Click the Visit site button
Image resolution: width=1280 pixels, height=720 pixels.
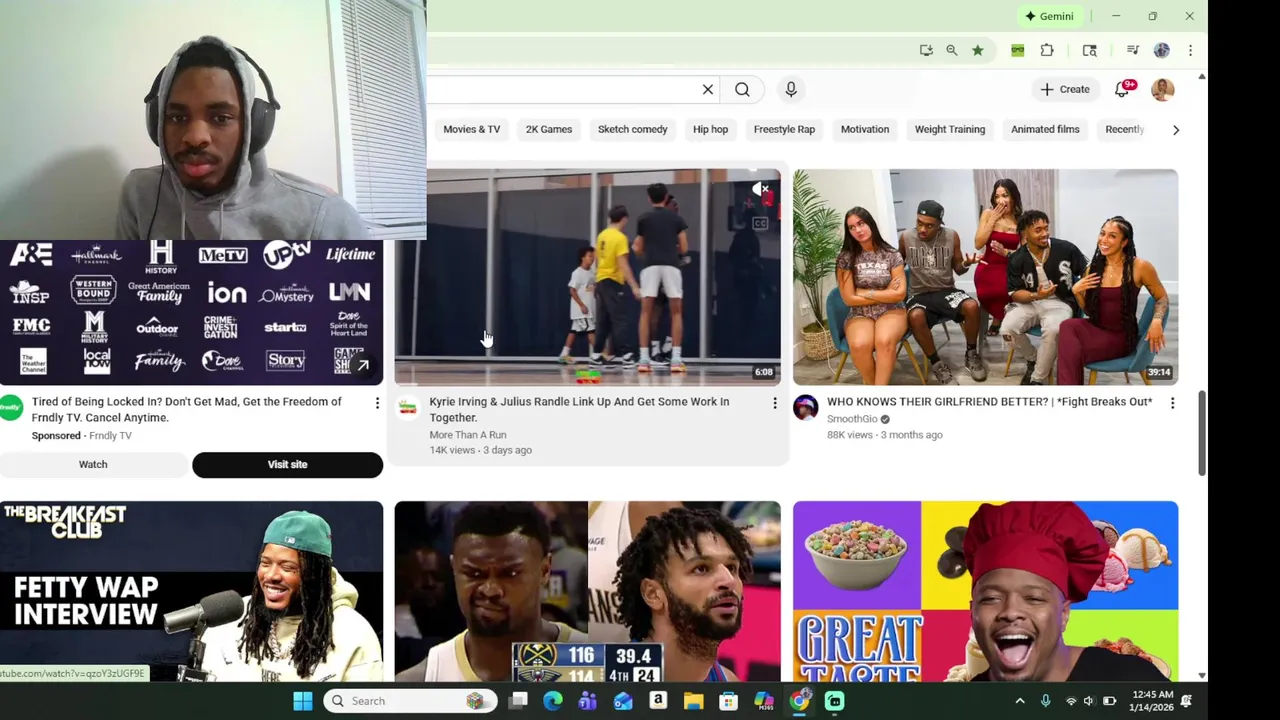click(x=287, y=465)
